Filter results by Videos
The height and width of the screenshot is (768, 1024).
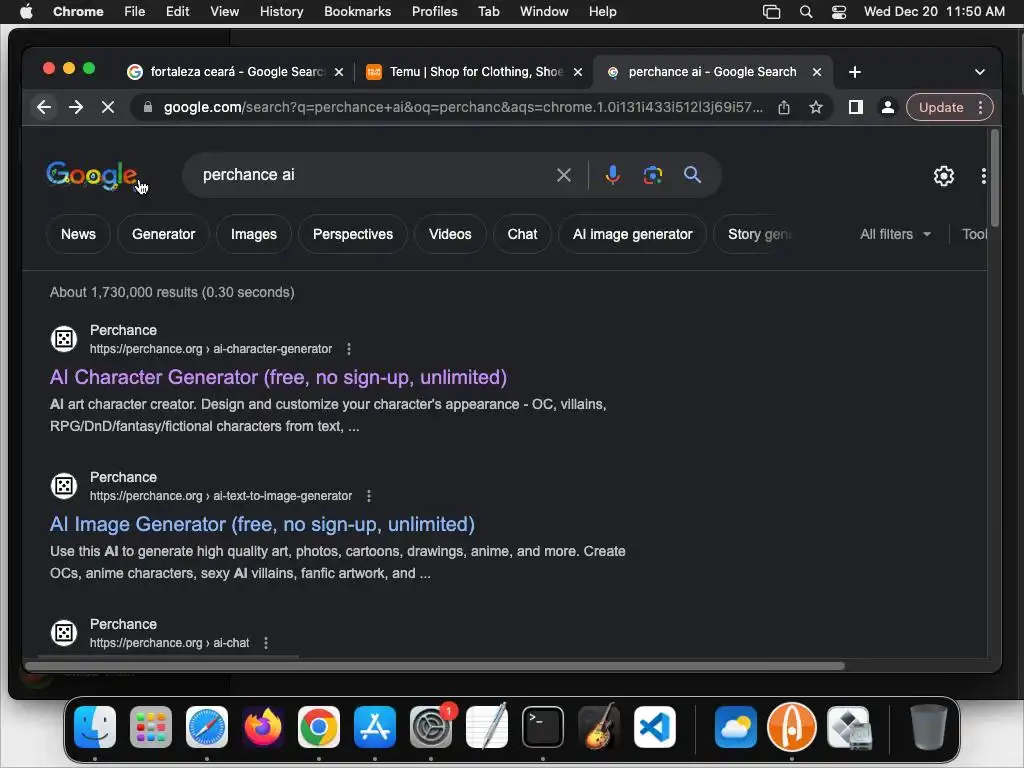[x=450, y=234]
